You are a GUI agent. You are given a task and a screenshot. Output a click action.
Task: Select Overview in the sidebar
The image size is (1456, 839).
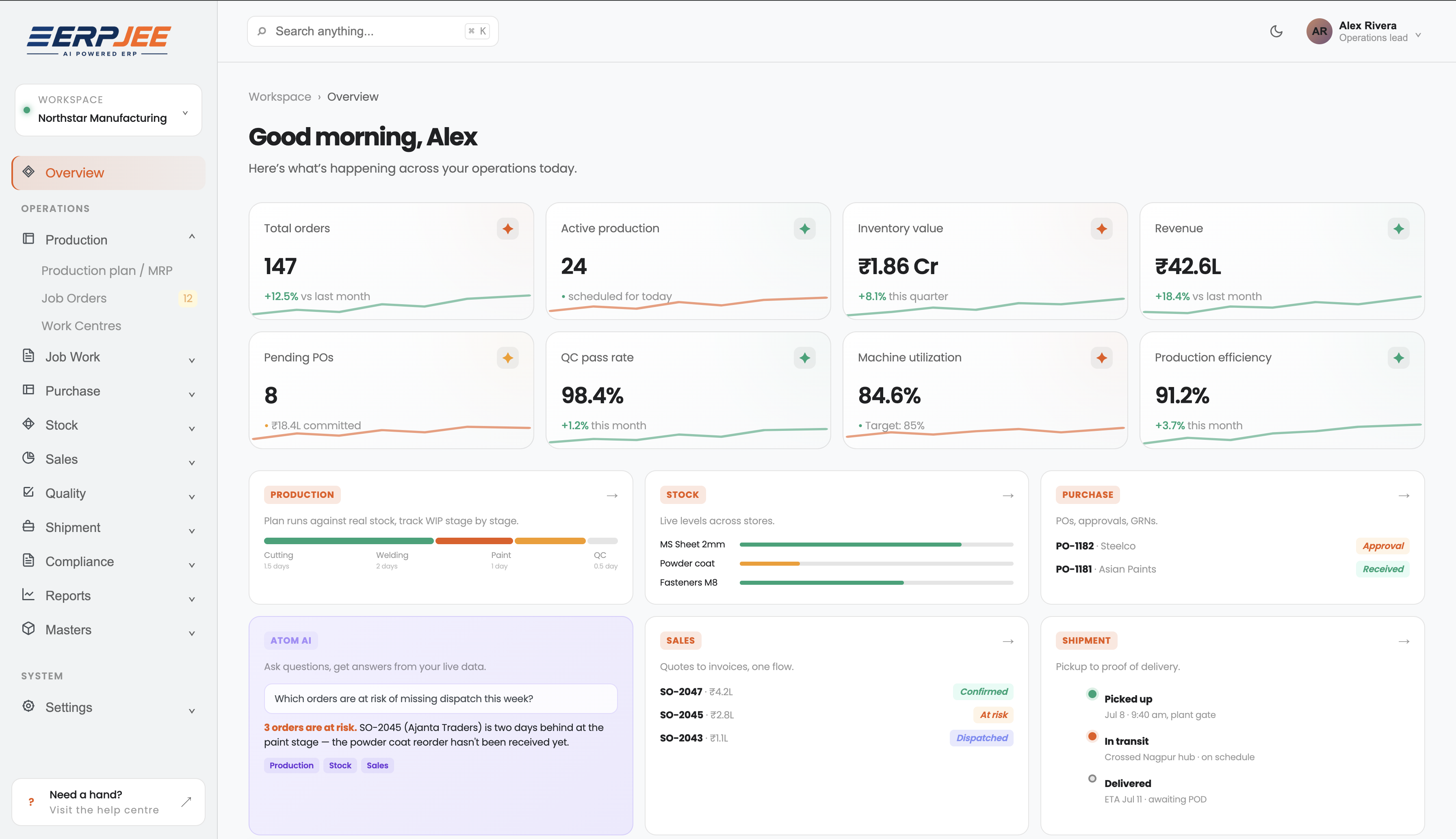pyautogui.click(x=108, y=173)
